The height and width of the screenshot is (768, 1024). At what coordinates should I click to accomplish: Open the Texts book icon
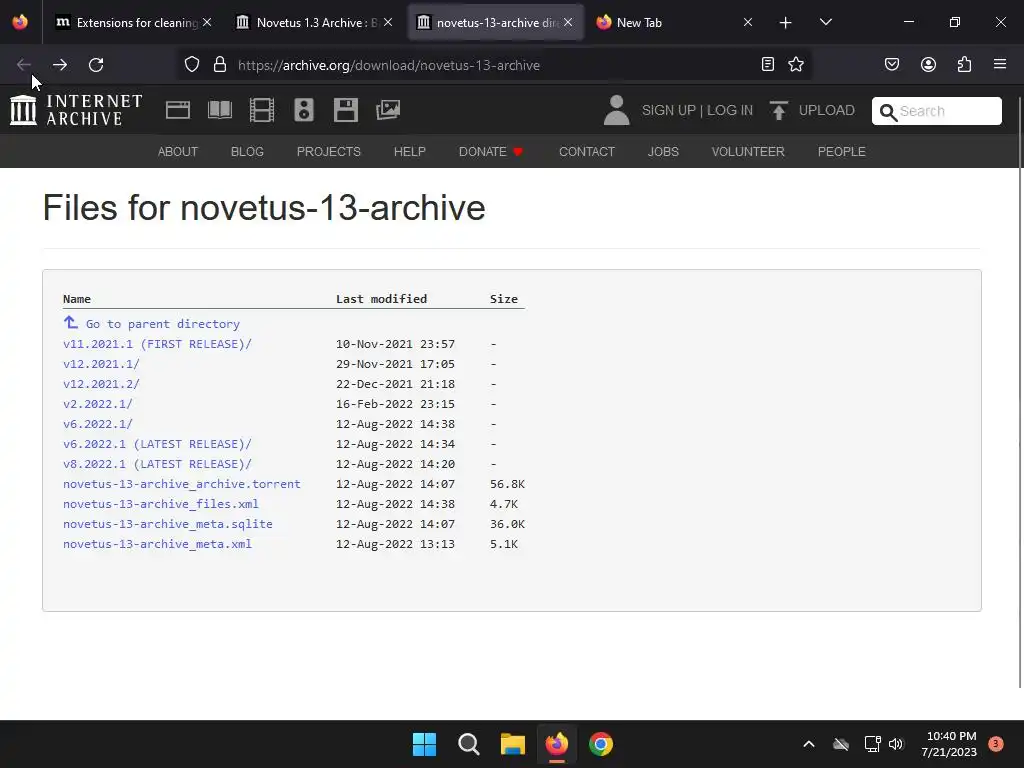click(219, 110)
